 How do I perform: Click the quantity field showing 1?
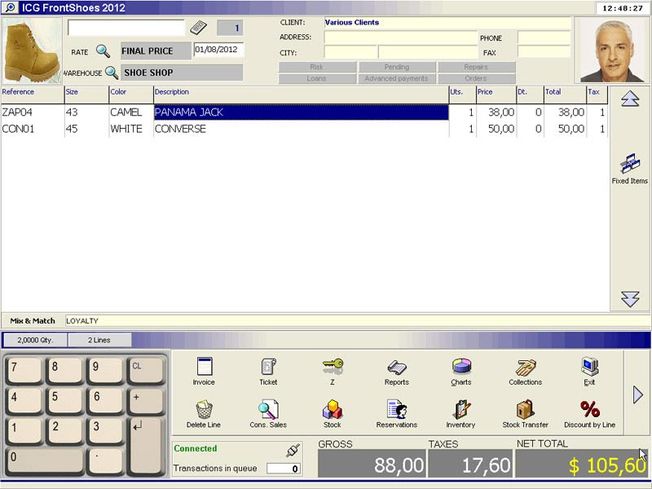[230, 28]
